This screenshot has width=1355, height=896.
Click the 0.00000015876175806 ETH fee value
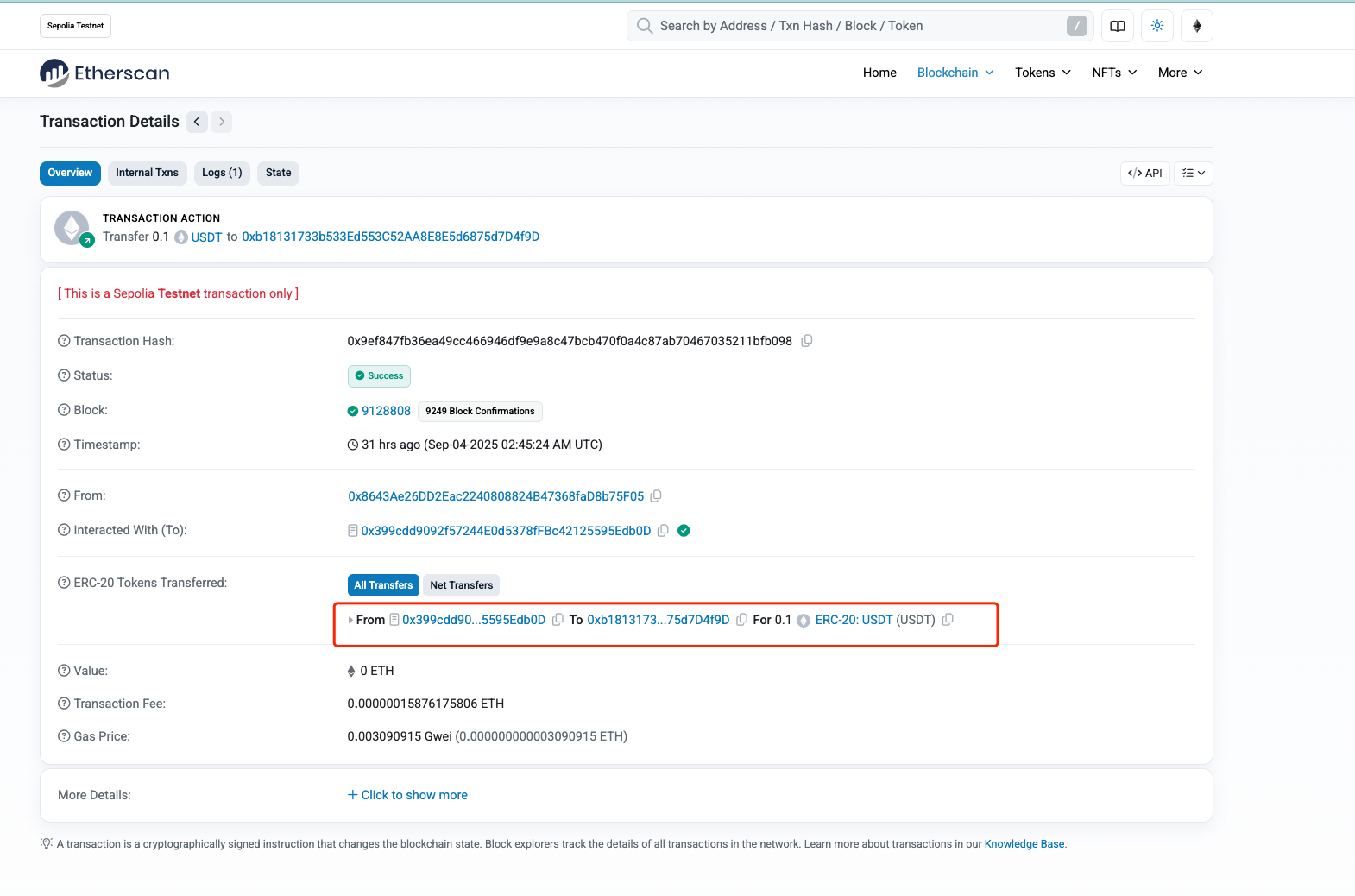coord(425,704)
